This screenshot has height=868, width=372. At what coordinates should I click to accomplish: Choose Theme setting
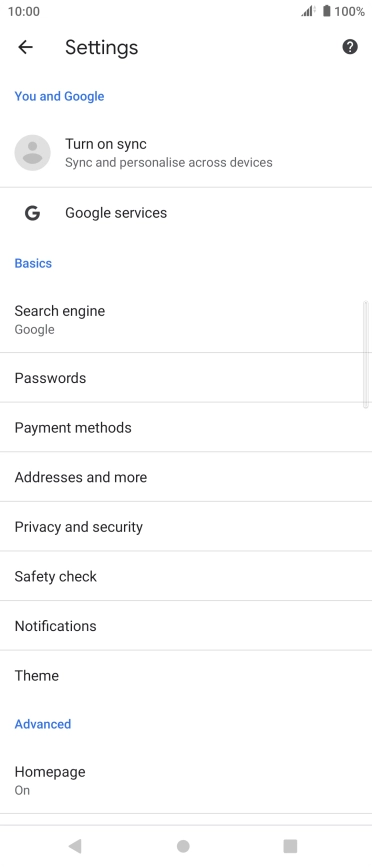coord(186,675)
